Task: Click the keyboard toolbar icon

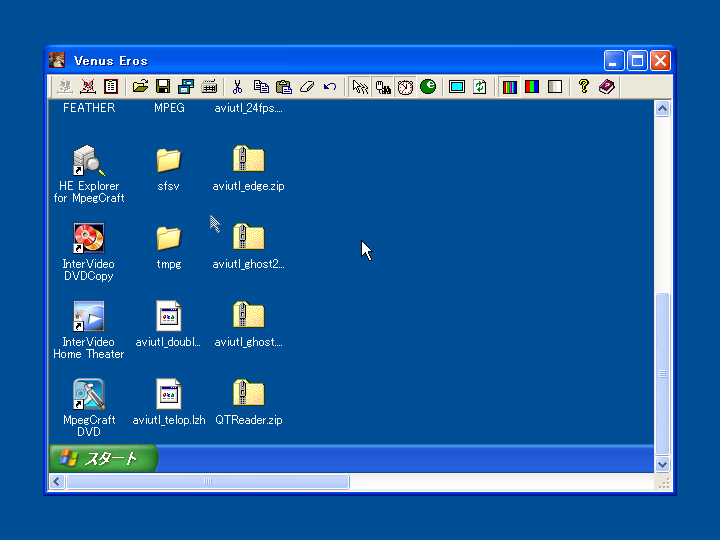Action: (209, 86)
